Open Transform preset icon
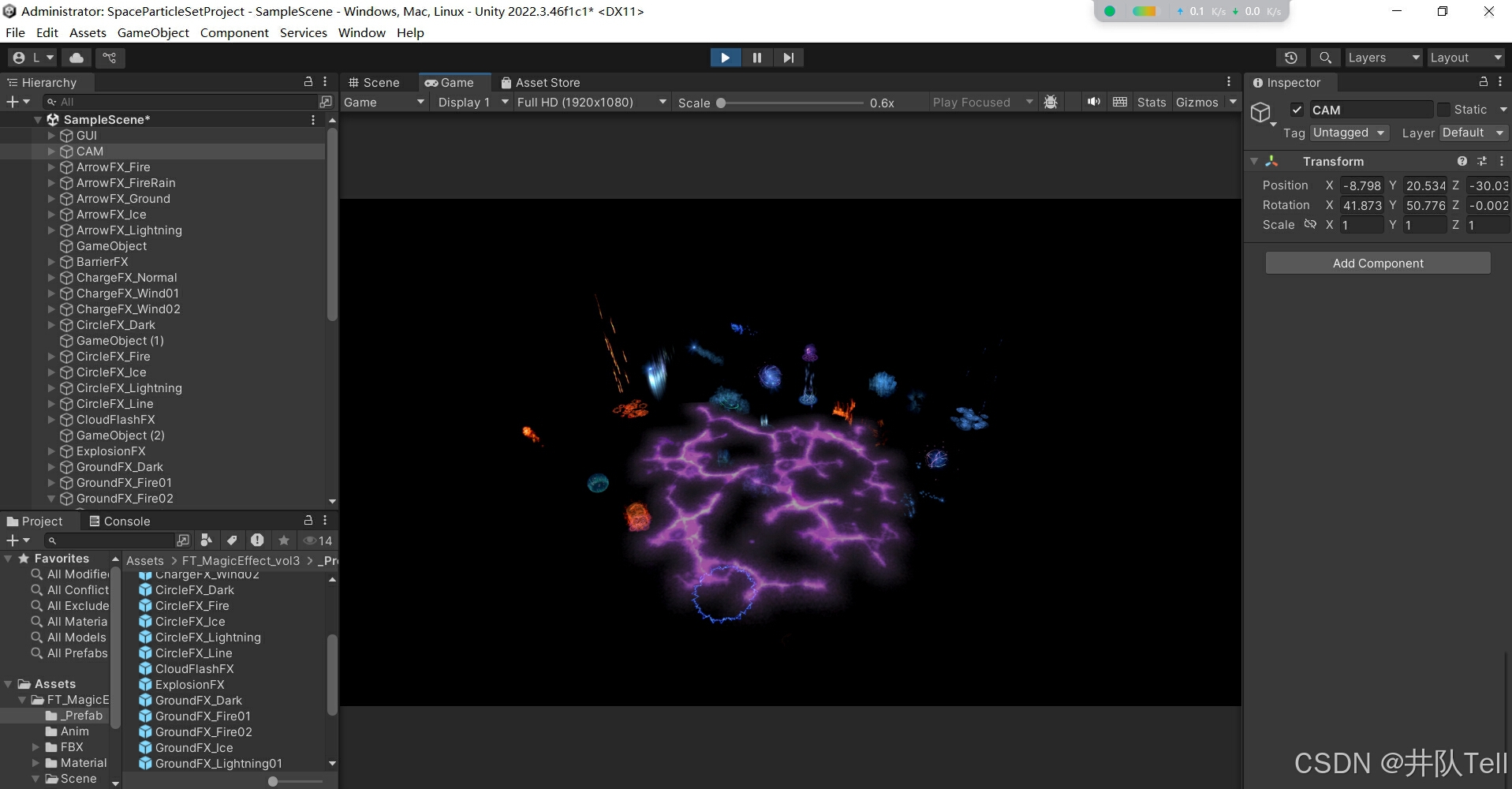Viewport: 1512px width, 789px height. click(x=1482, y=161)
